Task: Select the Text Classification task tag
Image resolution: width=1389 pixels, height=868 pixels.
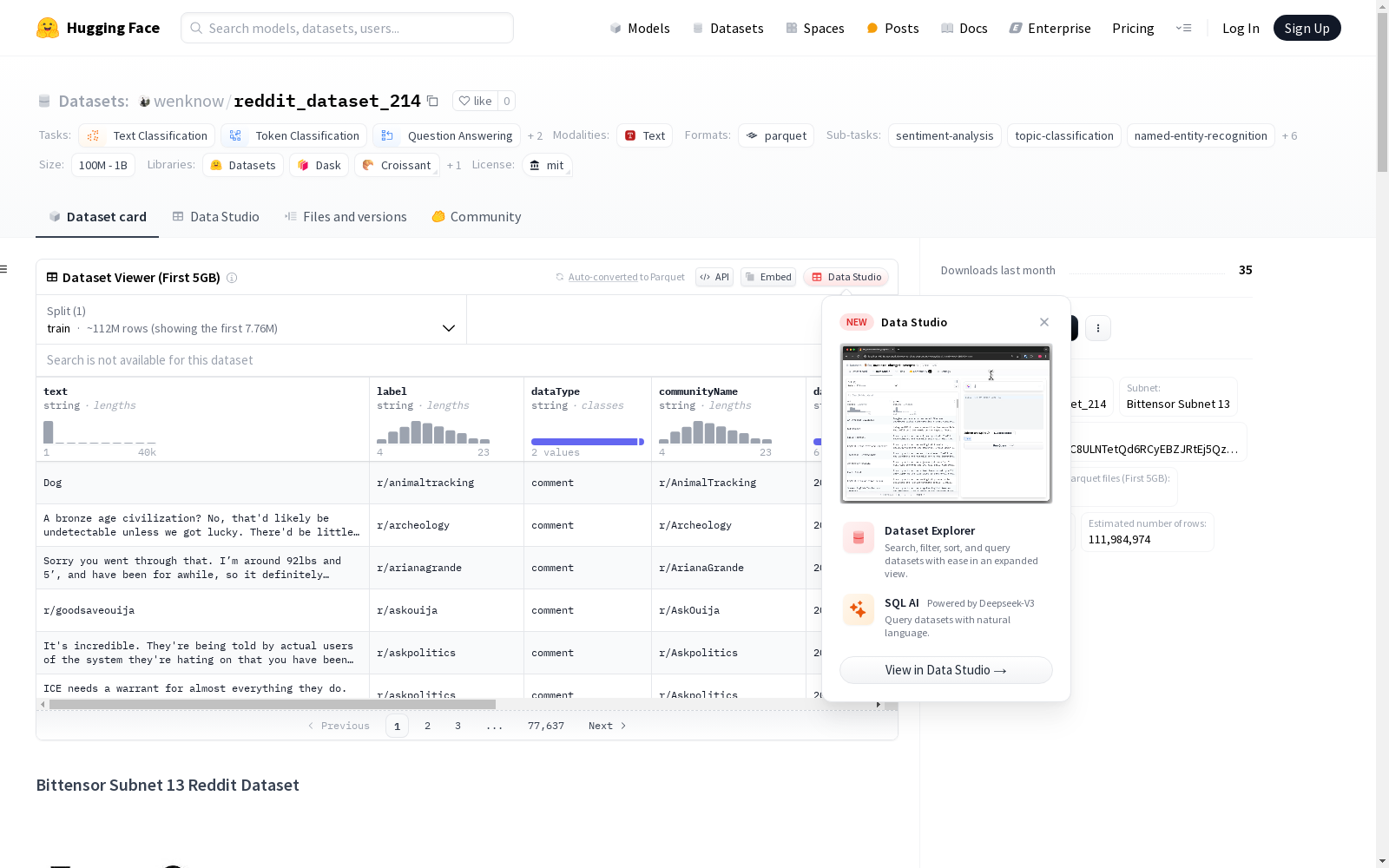Action: coord(147,135)
